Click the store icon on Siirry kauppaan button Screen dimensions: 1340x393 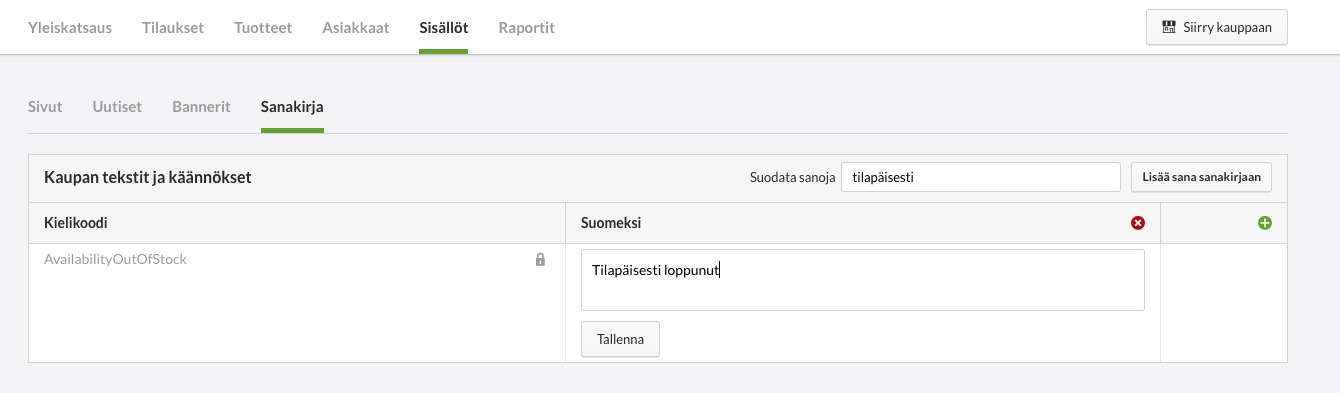tap(1168, 28)
